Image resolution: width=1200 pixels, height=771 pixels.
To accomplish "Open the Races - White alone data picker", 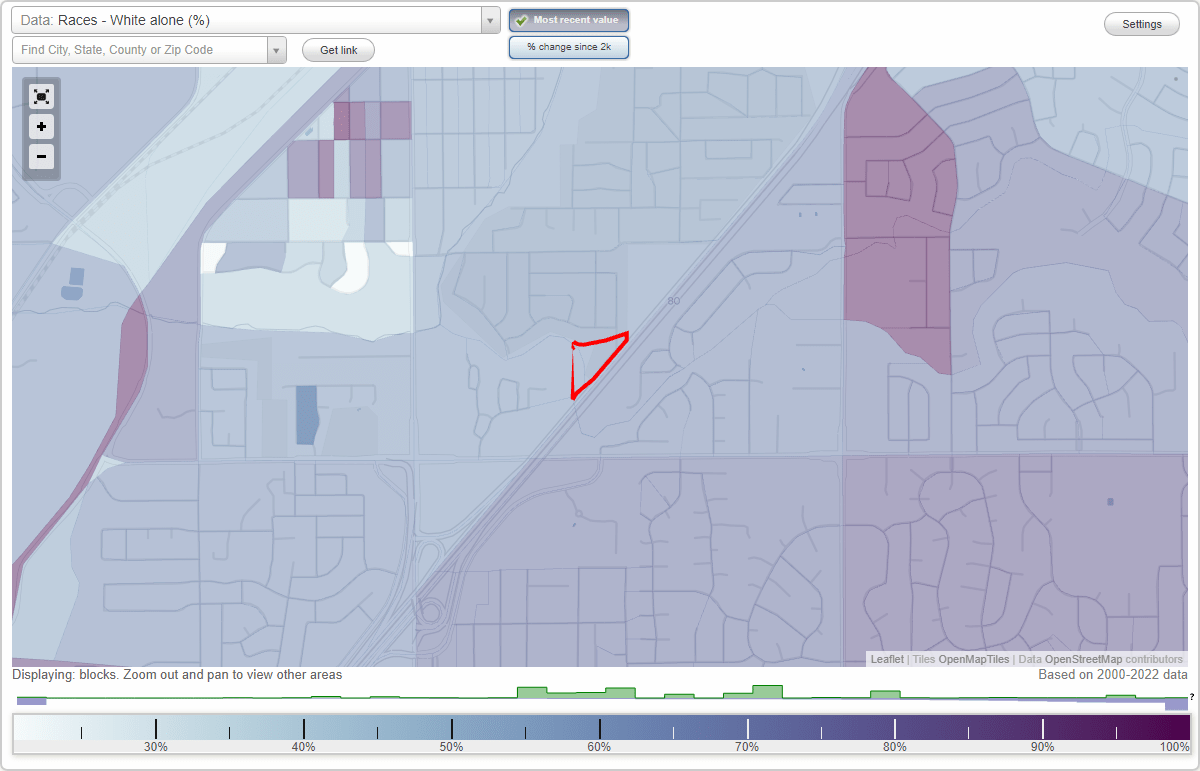I will click(x=250, y=20).
